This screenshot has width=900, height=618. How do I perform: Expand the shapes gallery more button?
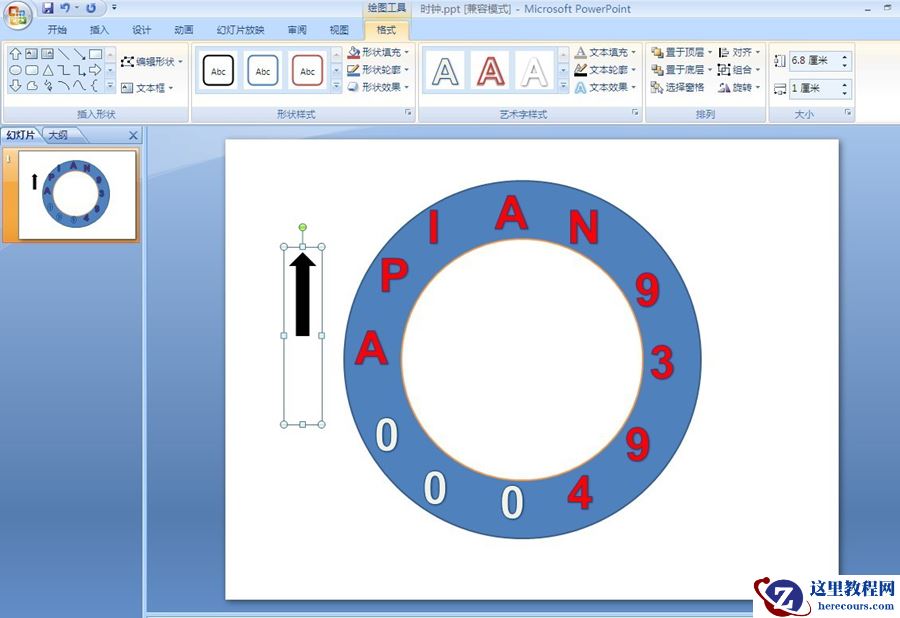pos(110,86)
